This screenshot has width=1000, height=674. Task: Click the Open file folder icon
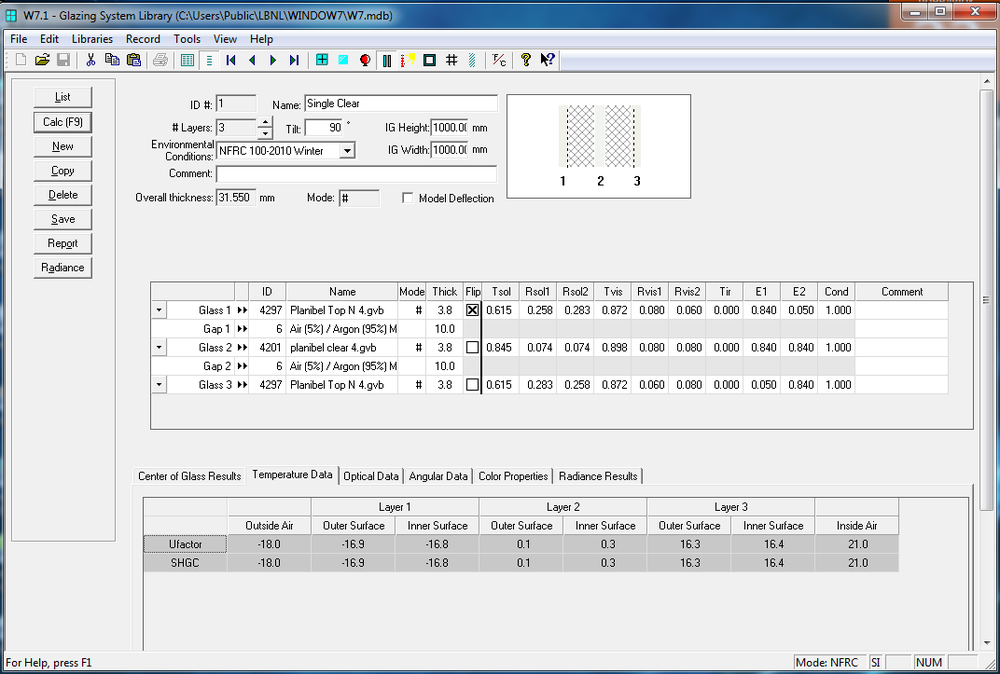coord(42,60)
